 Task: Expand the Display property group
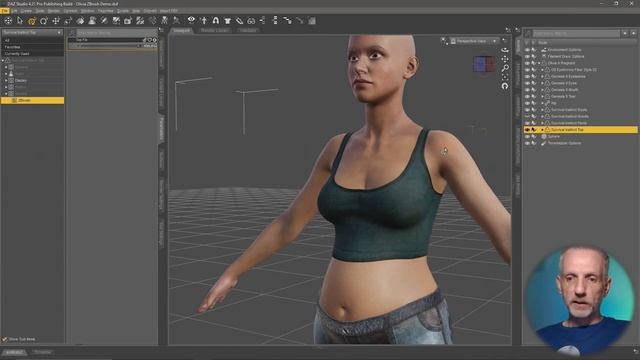point(6,80)
